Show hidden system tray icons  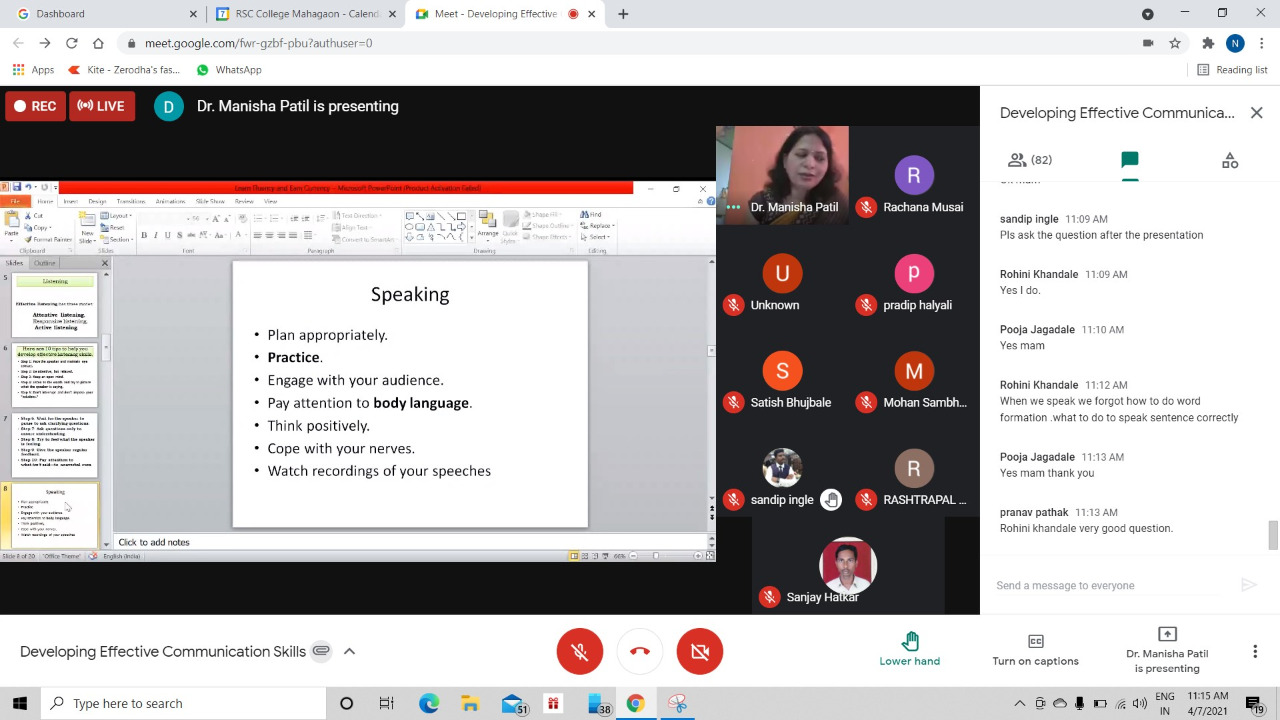[x=1020, y=703]
